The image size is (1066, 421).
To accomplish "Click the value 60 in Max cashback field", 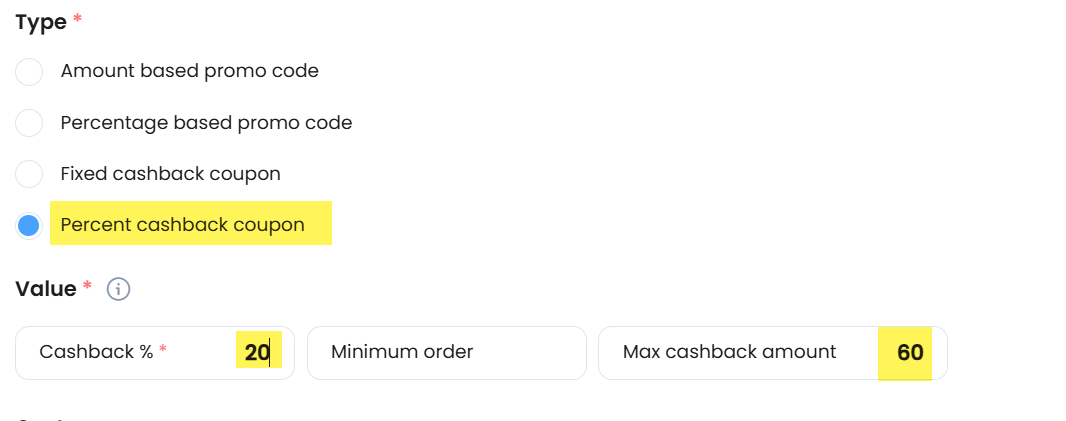I will tap(910, 352).
